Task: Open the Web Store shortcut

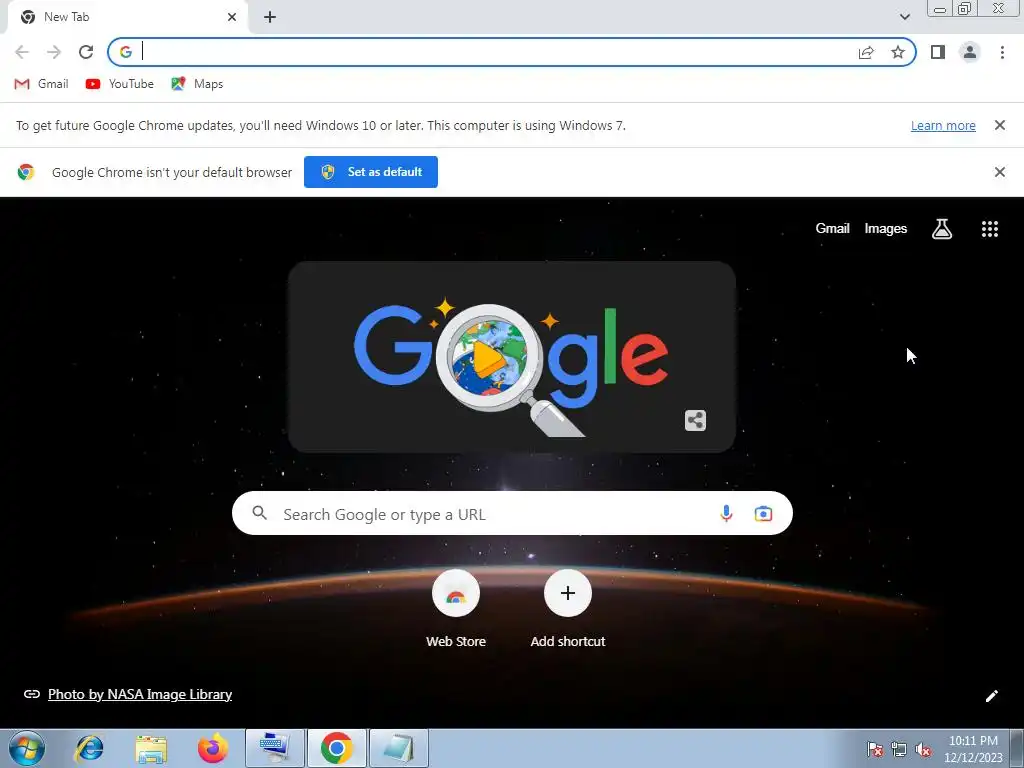Action: [456, 609]
